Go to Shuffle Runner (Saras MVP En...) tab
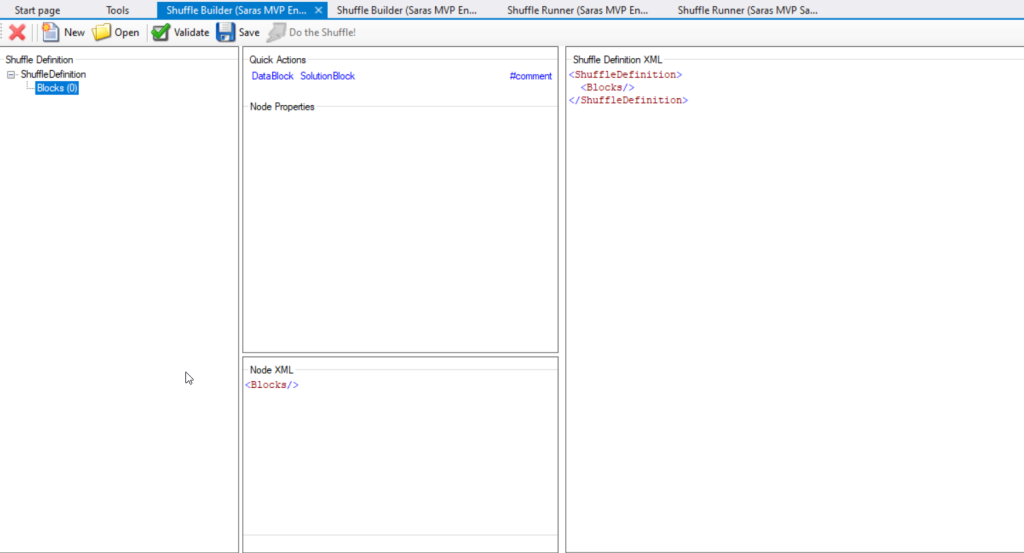This screenshot has height=553, width=1024. pyautogui.click(x=577, y=10)
